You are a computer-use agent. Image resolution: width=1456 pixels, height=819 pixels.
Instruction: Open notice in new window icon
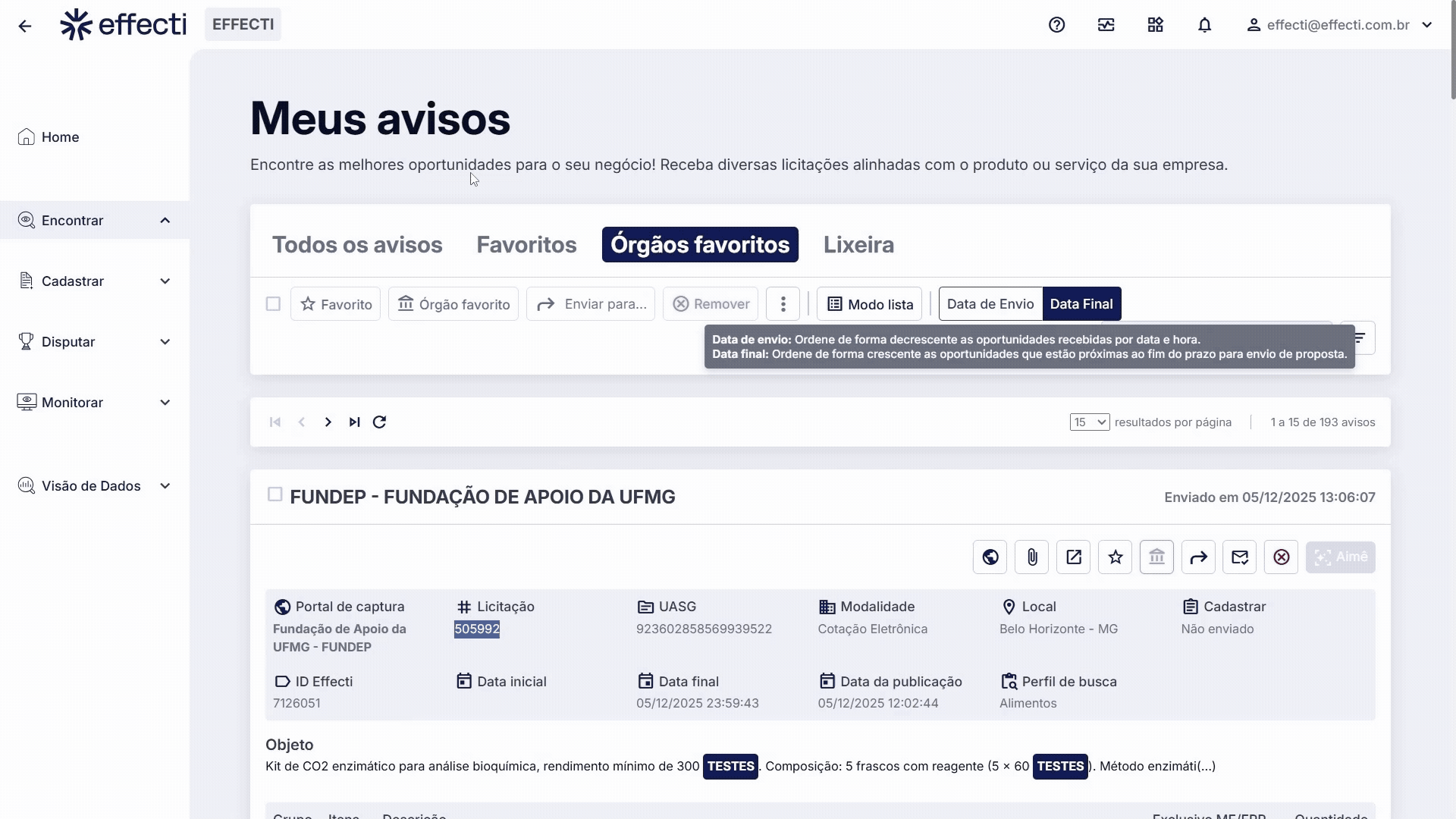tap(1073, 557)
